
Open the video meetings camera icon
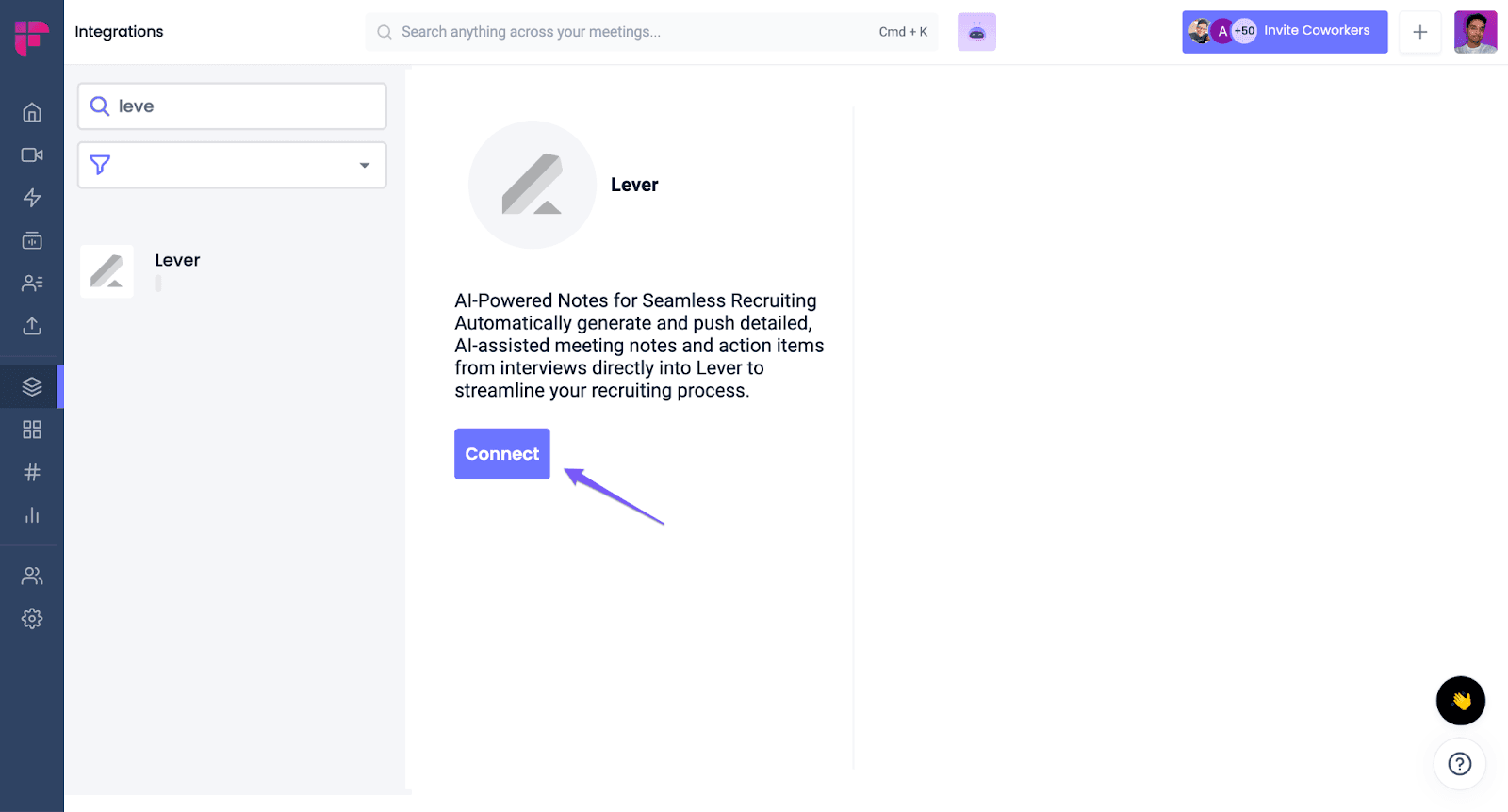point(32,154)
